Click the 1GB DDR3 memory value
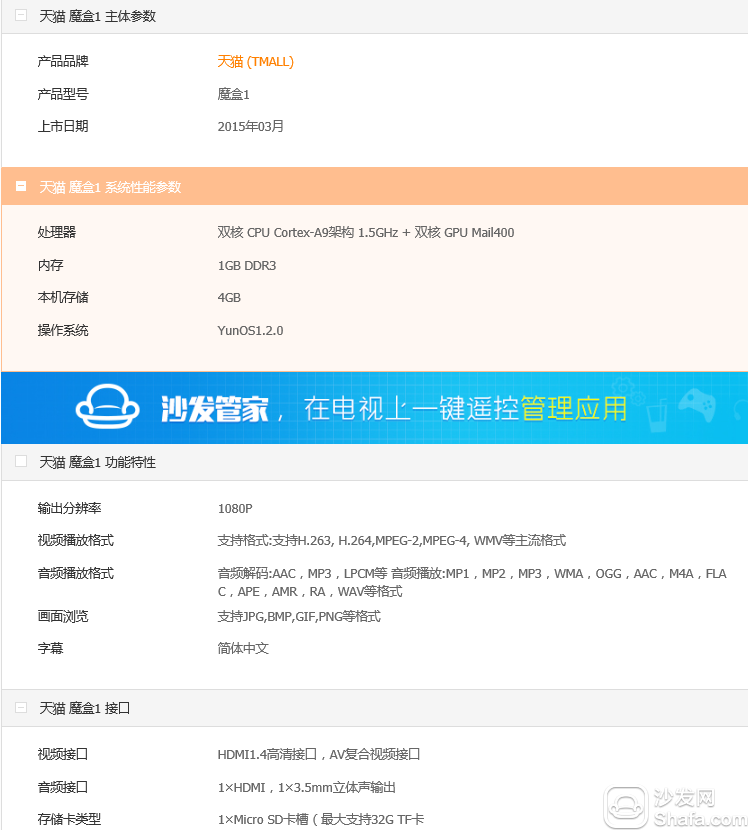 (247, 266)
